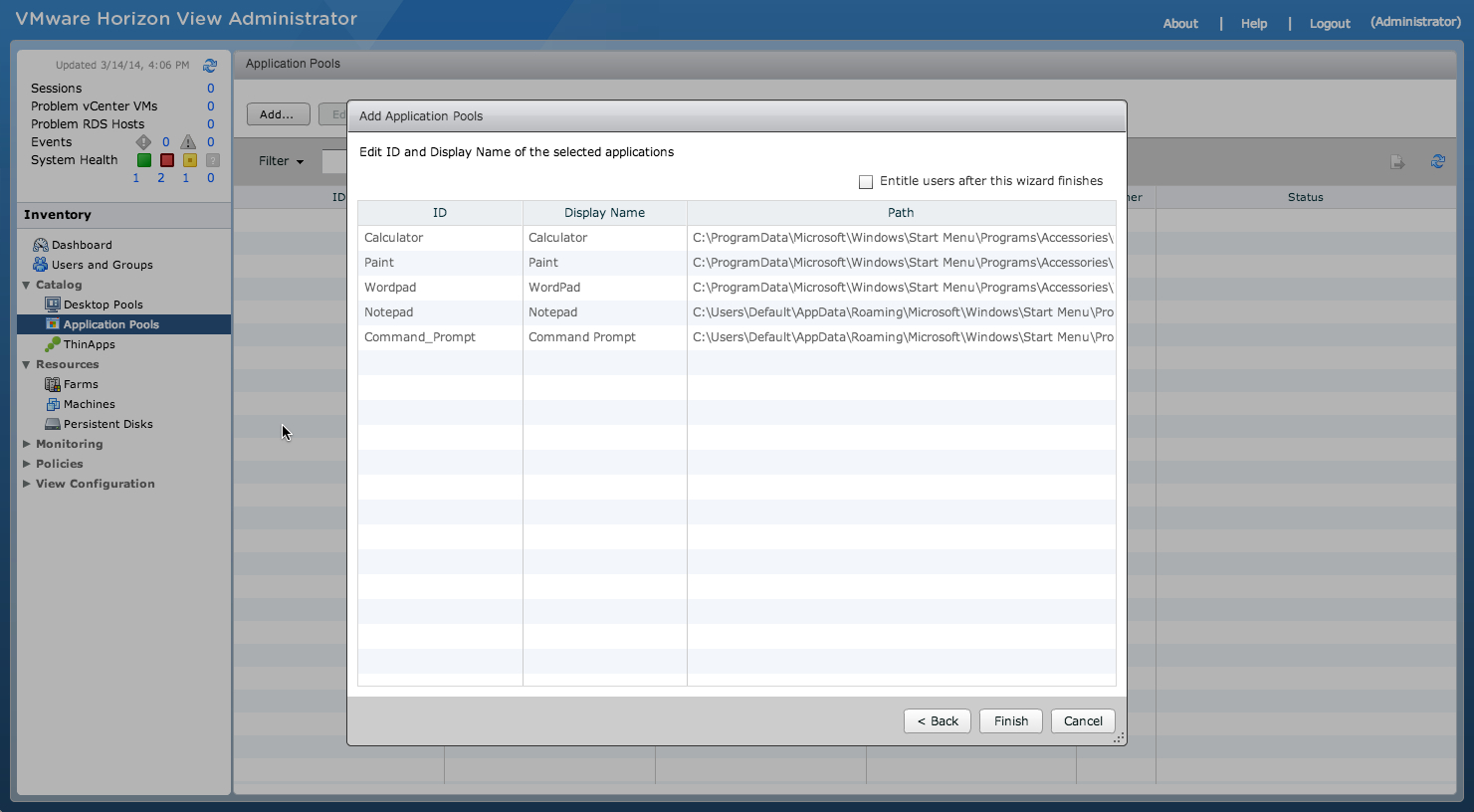Click the refresh icon in the Application Pools toolbar
The image size is (1474, 812).
pos(1437,160)
